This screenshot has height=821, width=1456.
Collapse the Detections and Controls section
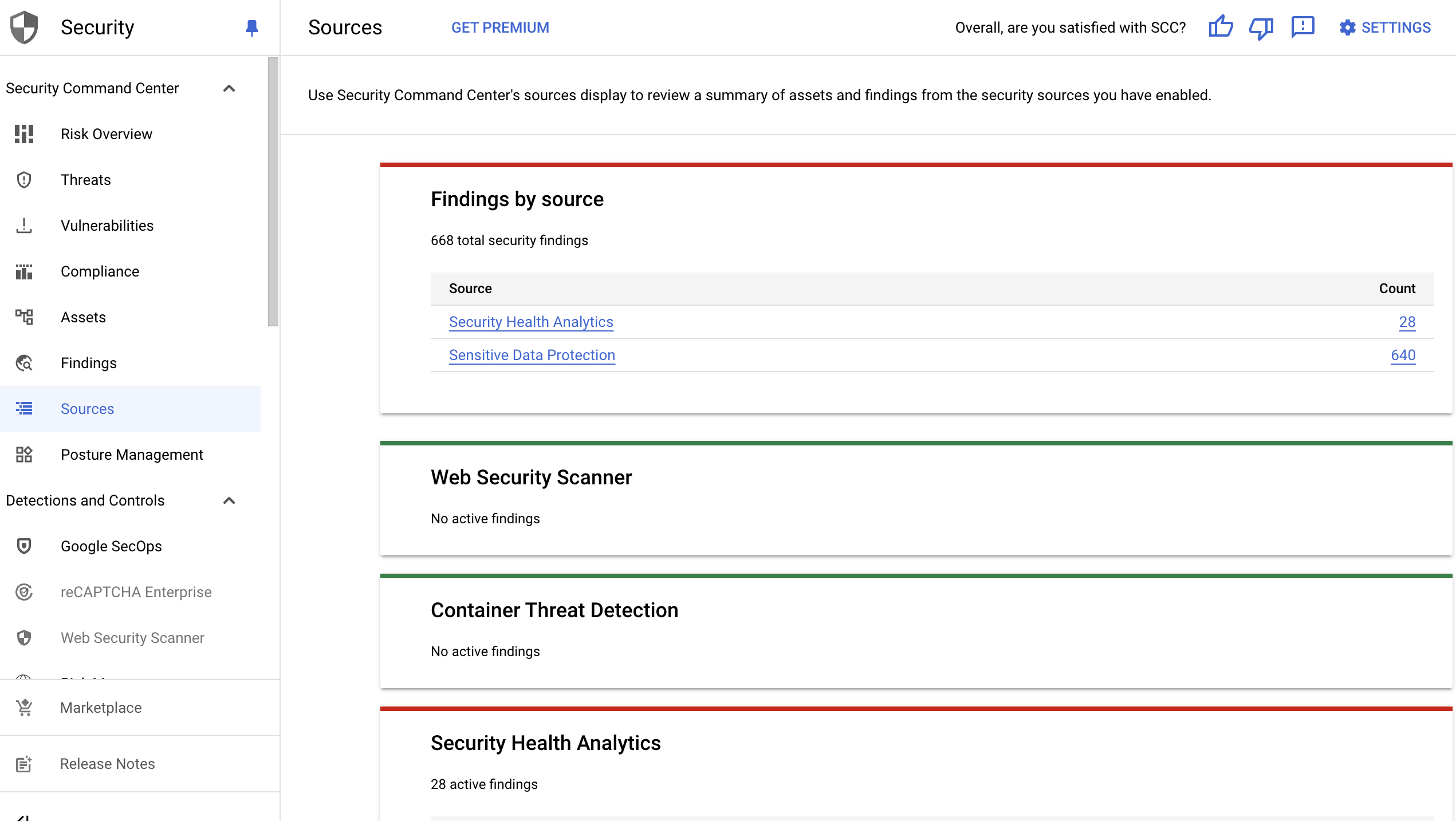click(x=230, y=500)
